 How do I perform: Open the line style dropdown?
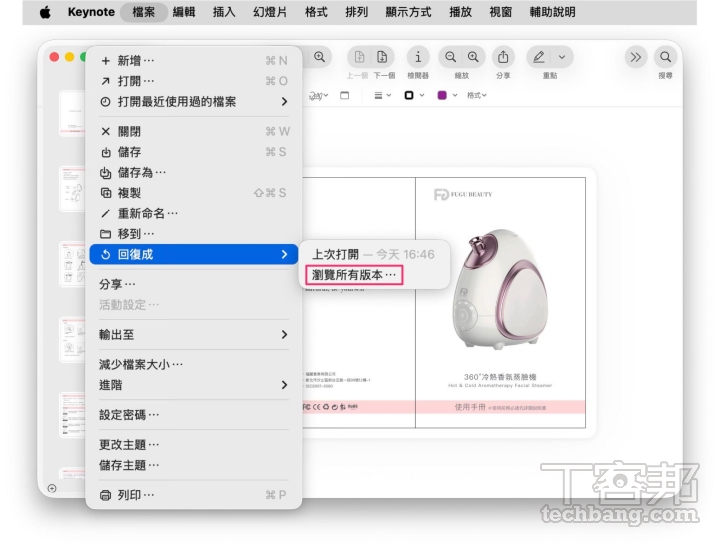382,96
